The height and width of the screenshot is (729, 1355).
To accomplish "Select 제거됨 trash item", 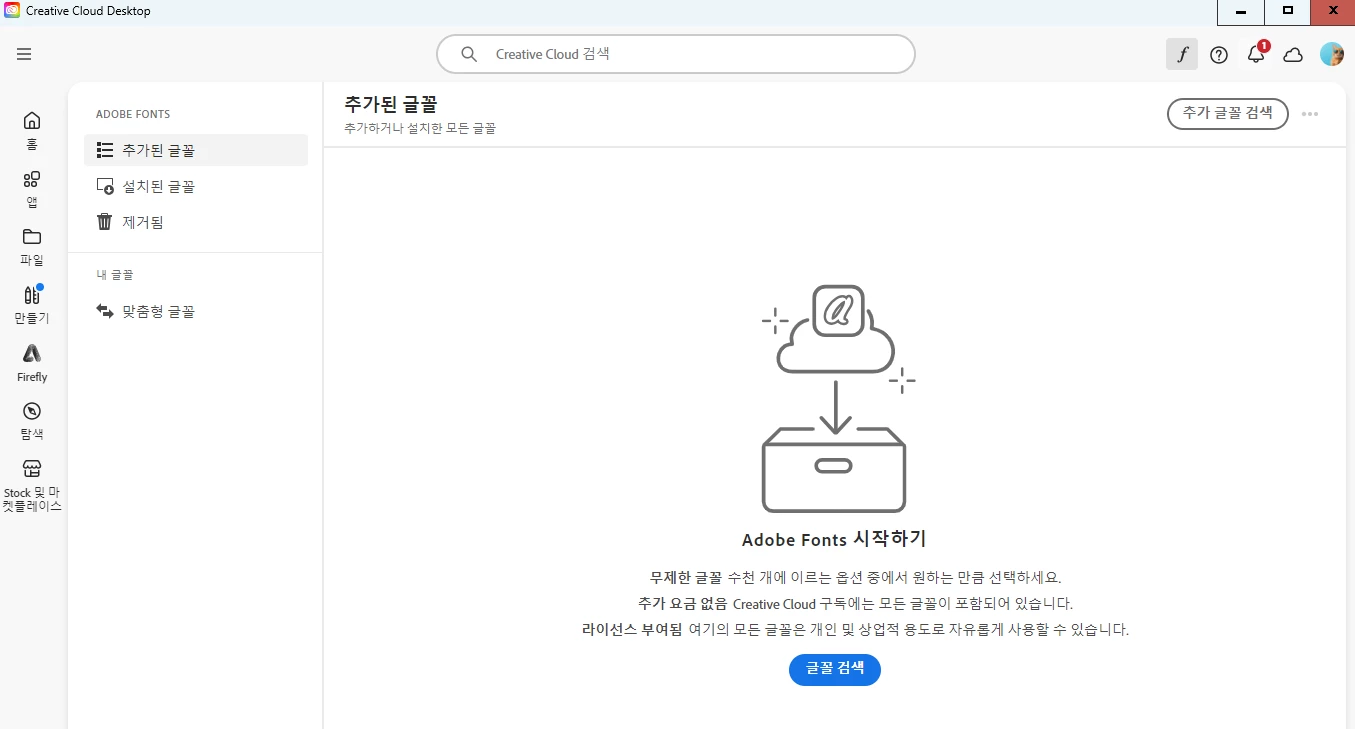I will [x=196, y=222].
